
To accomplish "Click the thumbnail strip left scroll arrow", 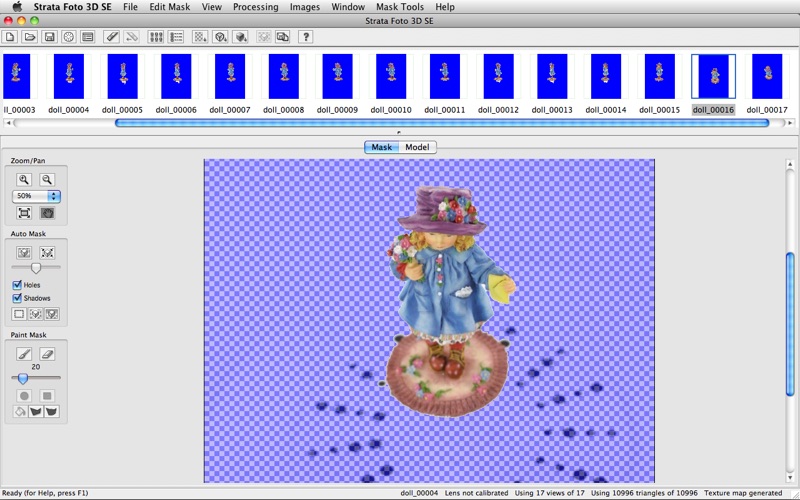I will coord(7,123).
